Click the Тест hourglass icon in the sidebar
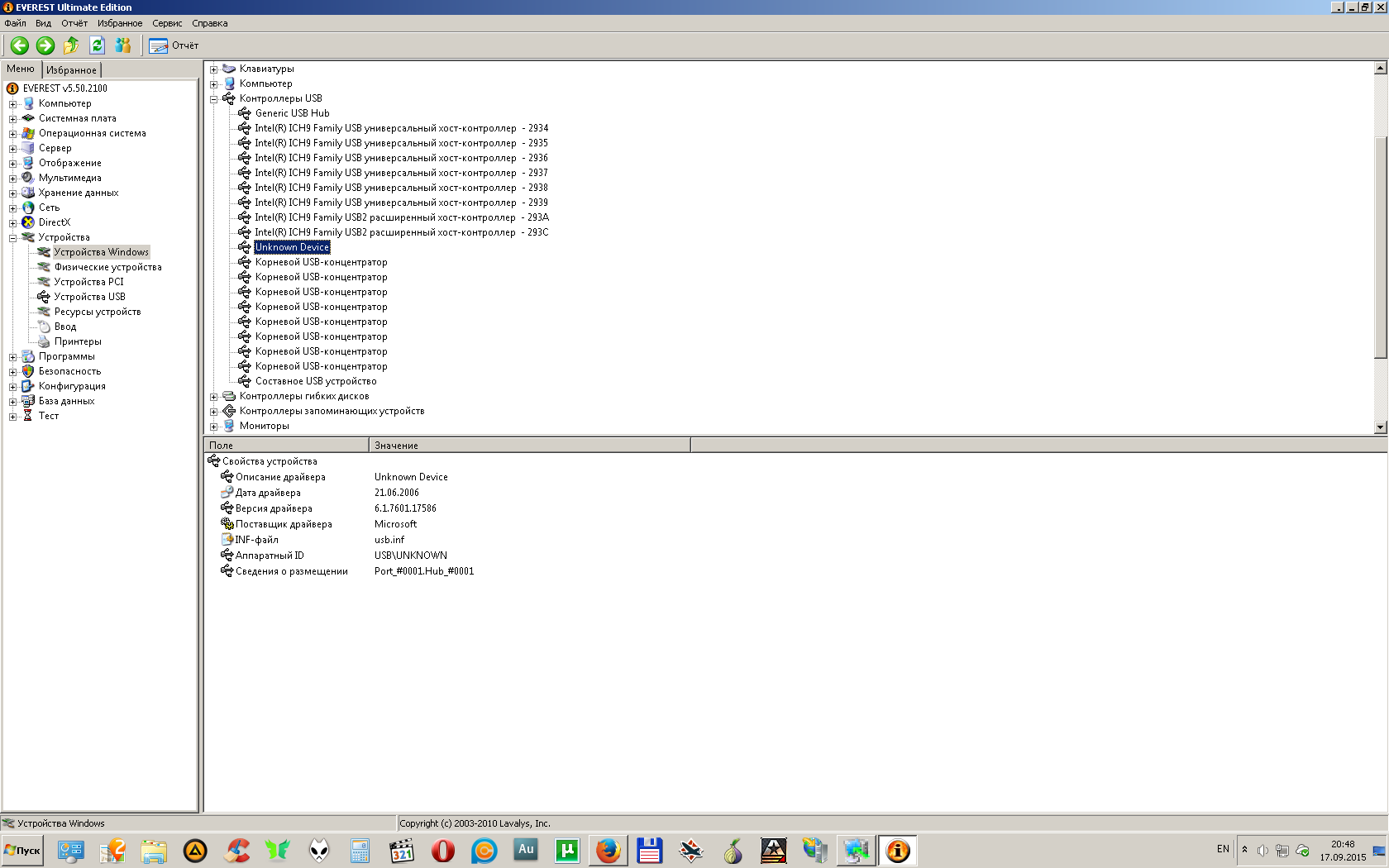 coord(28,416)
